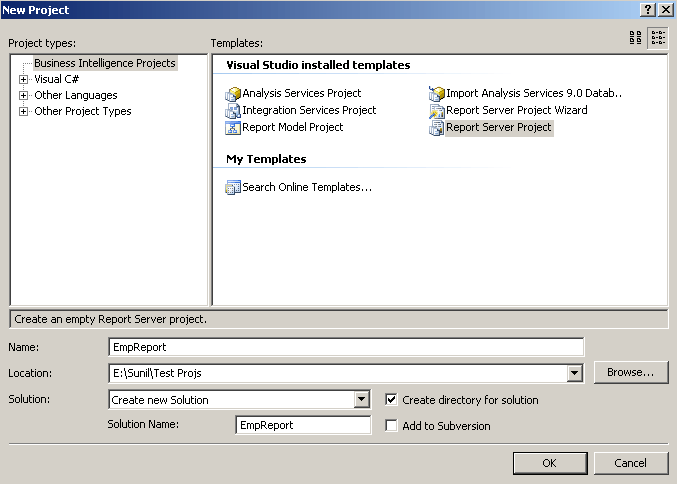
Task: Select Import Analysis Services 9.0 Database icon
Action: click(x=437, y=94)
